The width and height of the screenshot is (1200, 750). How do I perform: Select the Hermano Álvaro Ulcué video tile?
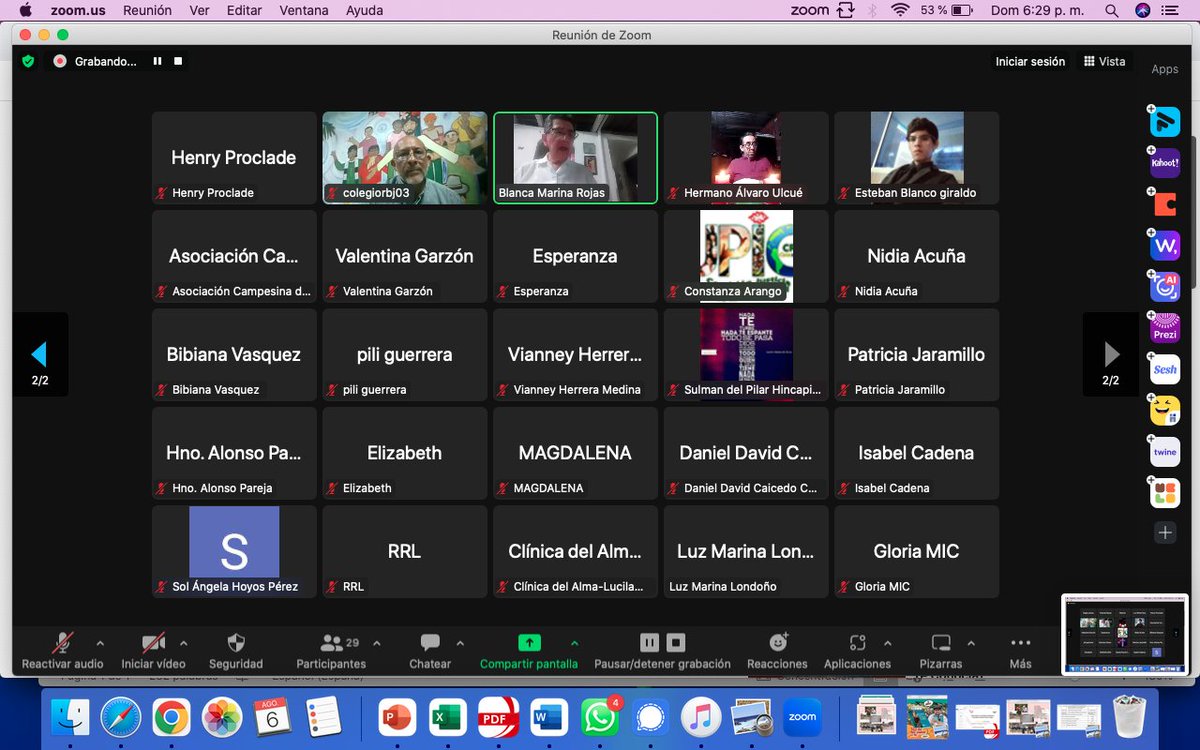746,158
